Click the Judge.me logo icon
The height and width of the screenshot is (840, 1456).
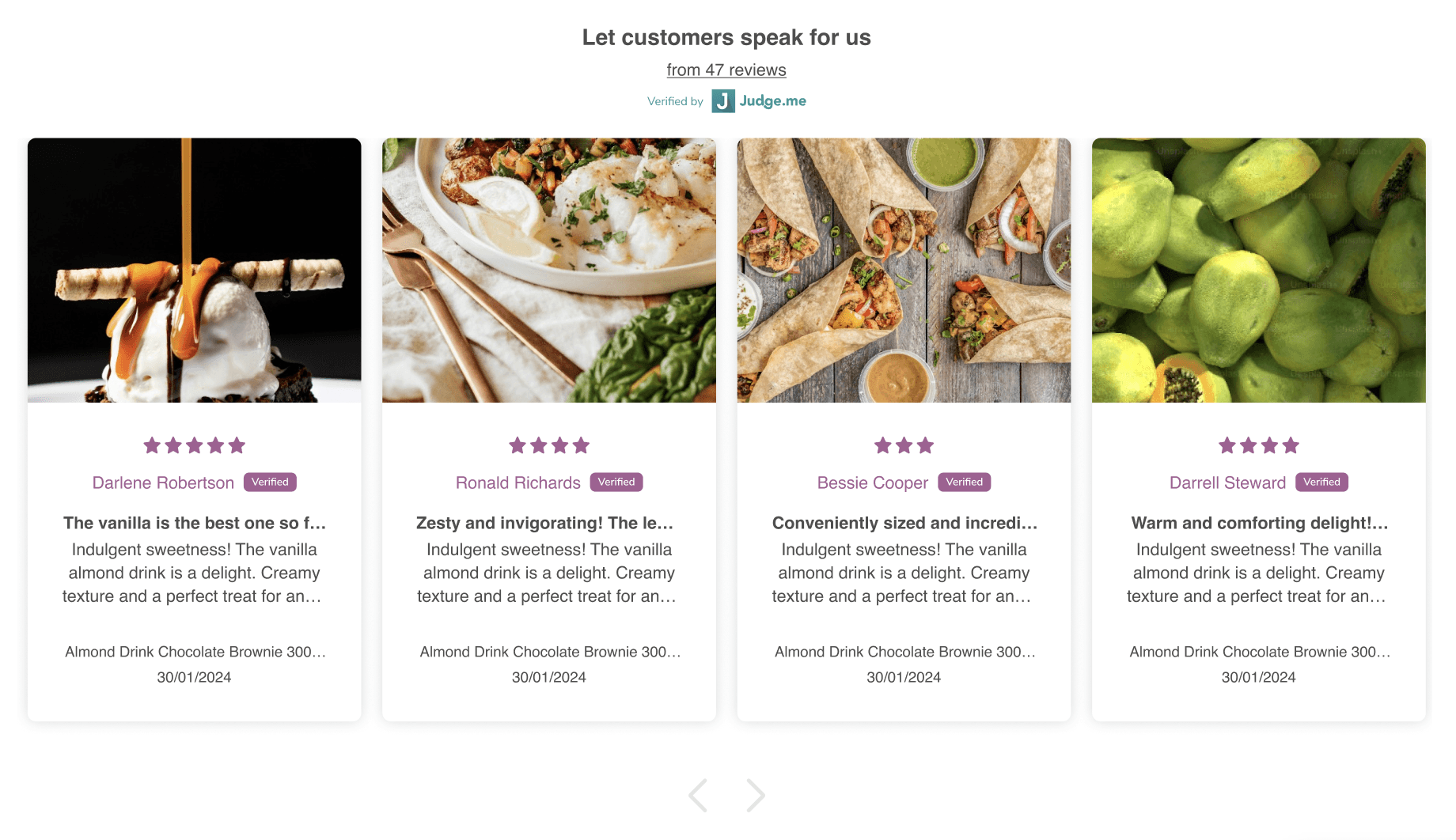[722, 101]
